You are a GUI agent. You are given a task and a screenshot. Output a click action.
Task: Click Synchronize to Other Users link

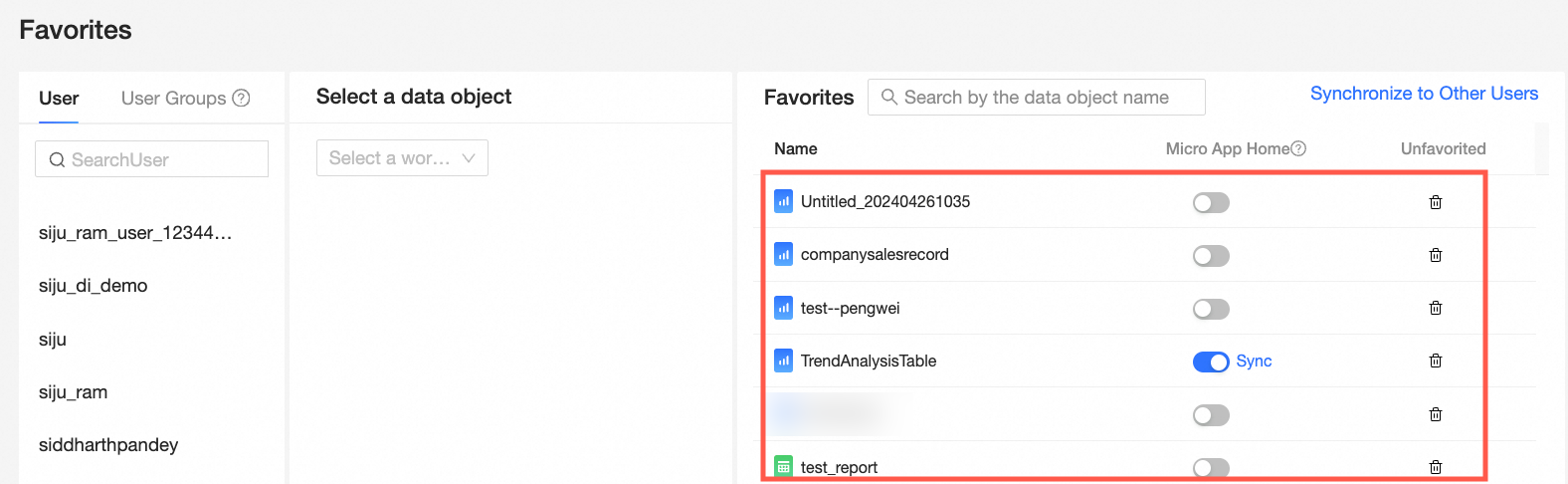pyautogui.click(x=1424, y=94)
